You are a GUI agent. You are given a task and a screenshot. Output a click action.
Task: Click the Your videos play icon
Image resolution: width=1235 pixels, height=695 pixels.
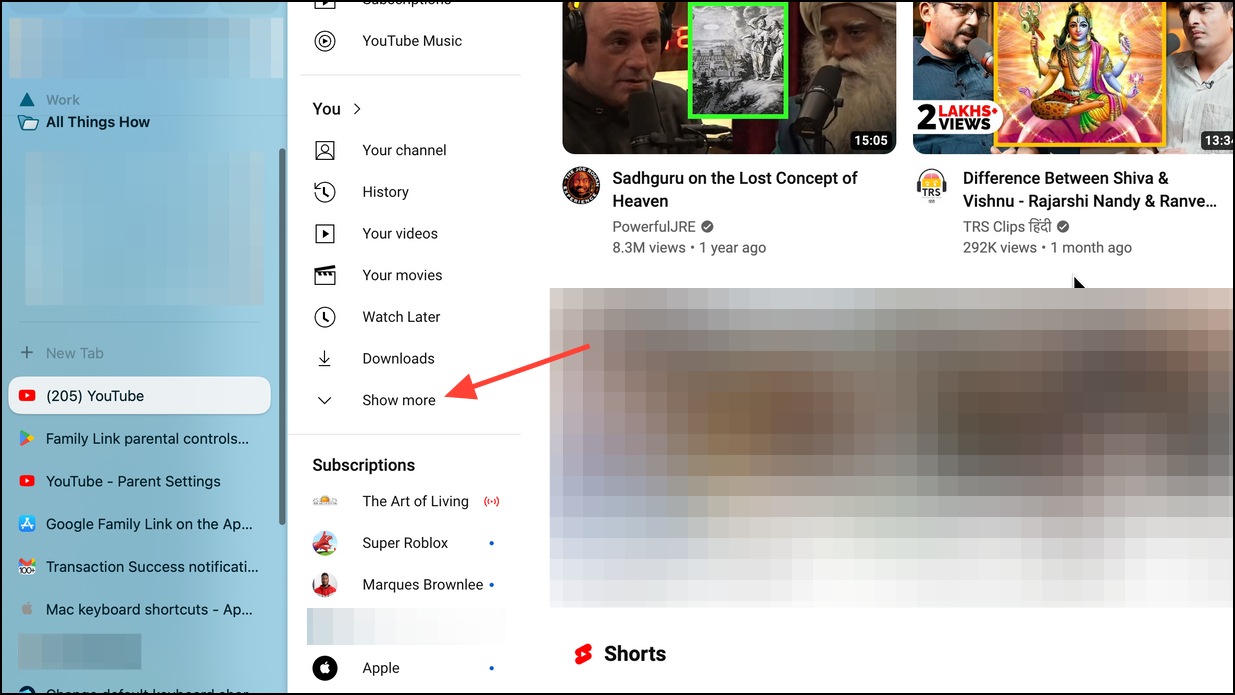325,233
